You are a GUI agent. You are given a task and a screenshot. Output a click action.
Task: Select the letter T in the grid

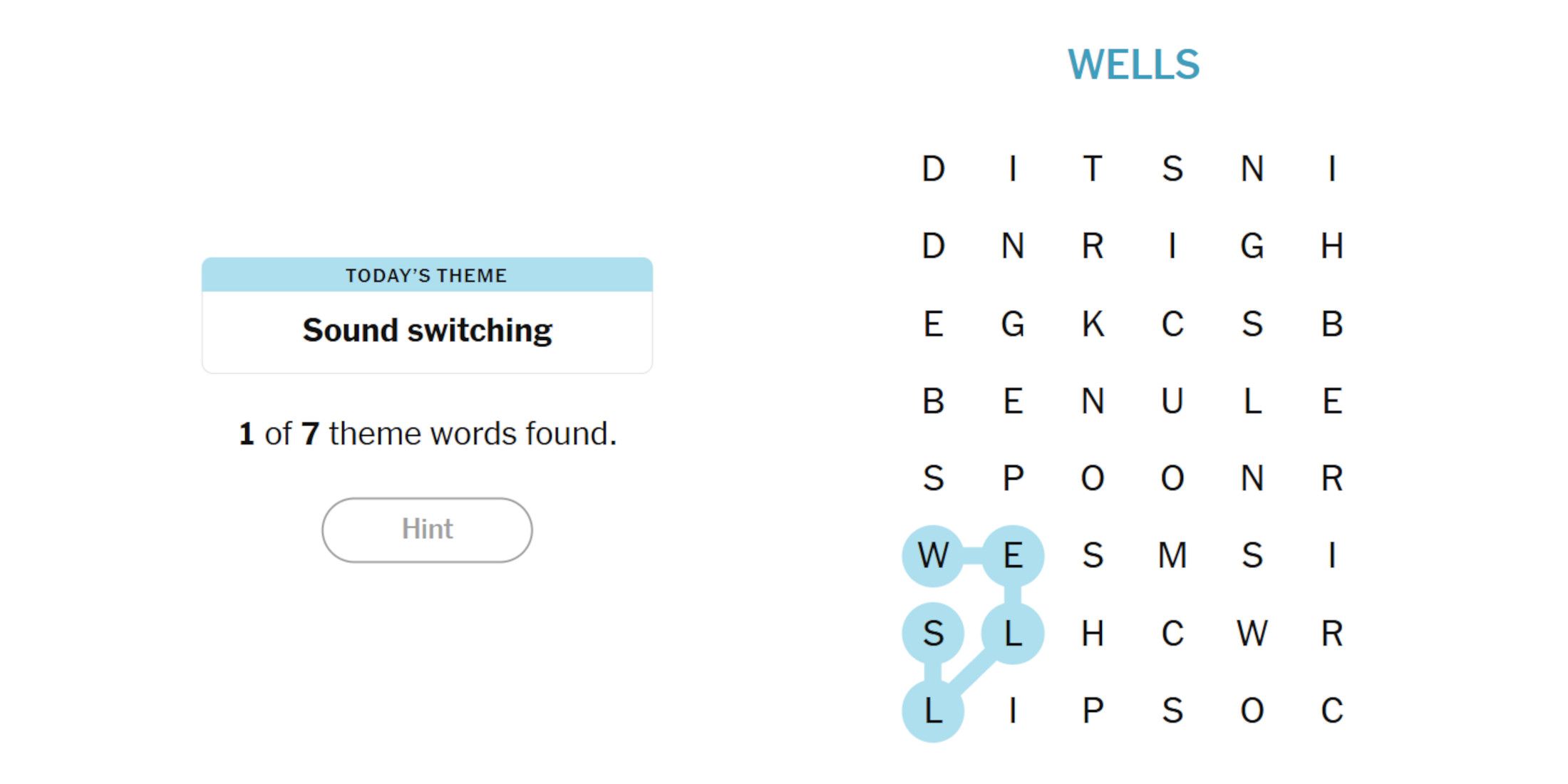(1093, 169)
